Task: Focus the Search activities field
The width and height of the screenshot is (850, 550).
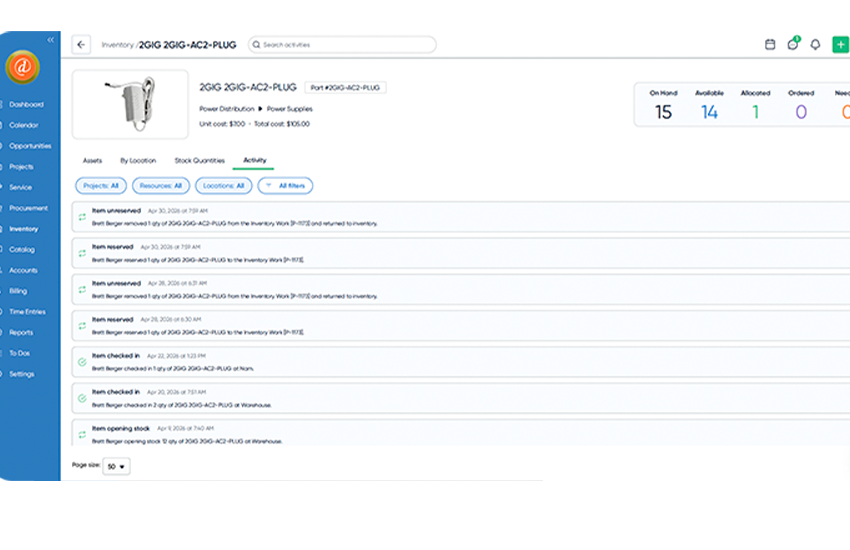Action: (x=342, y=44)
